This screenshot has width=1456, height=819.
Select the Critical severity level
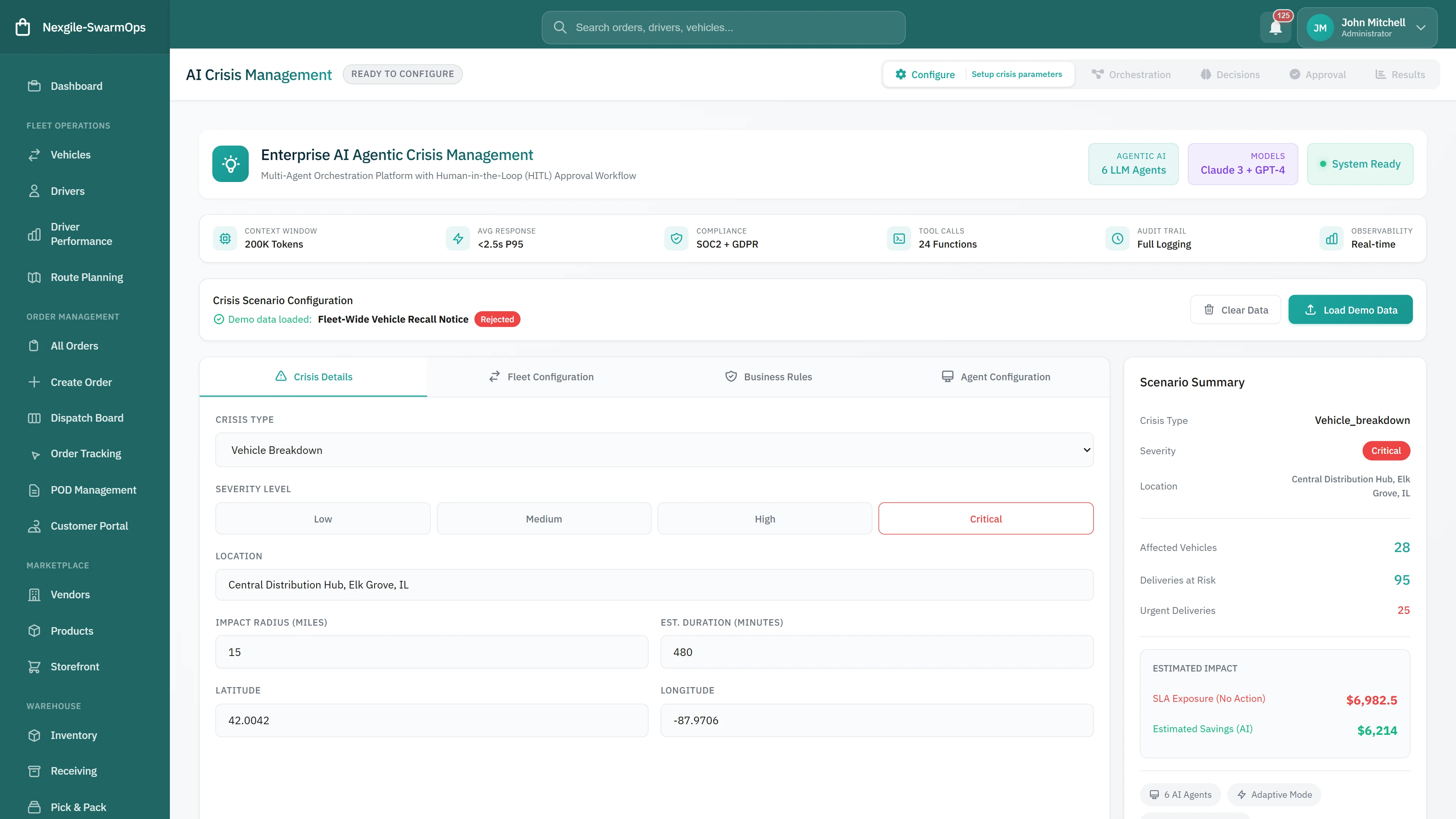986,518
